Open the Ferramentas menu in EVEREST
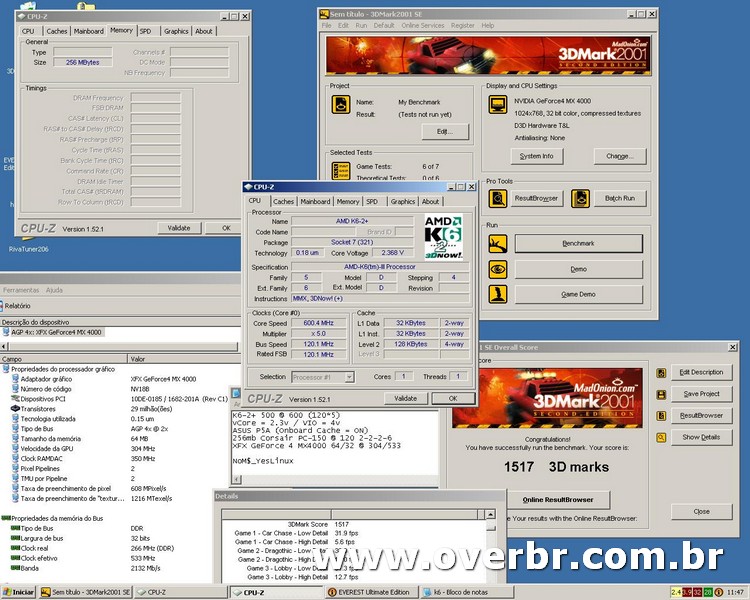The image size is (750, 600). pyautogui.click(x=21, y=290)
